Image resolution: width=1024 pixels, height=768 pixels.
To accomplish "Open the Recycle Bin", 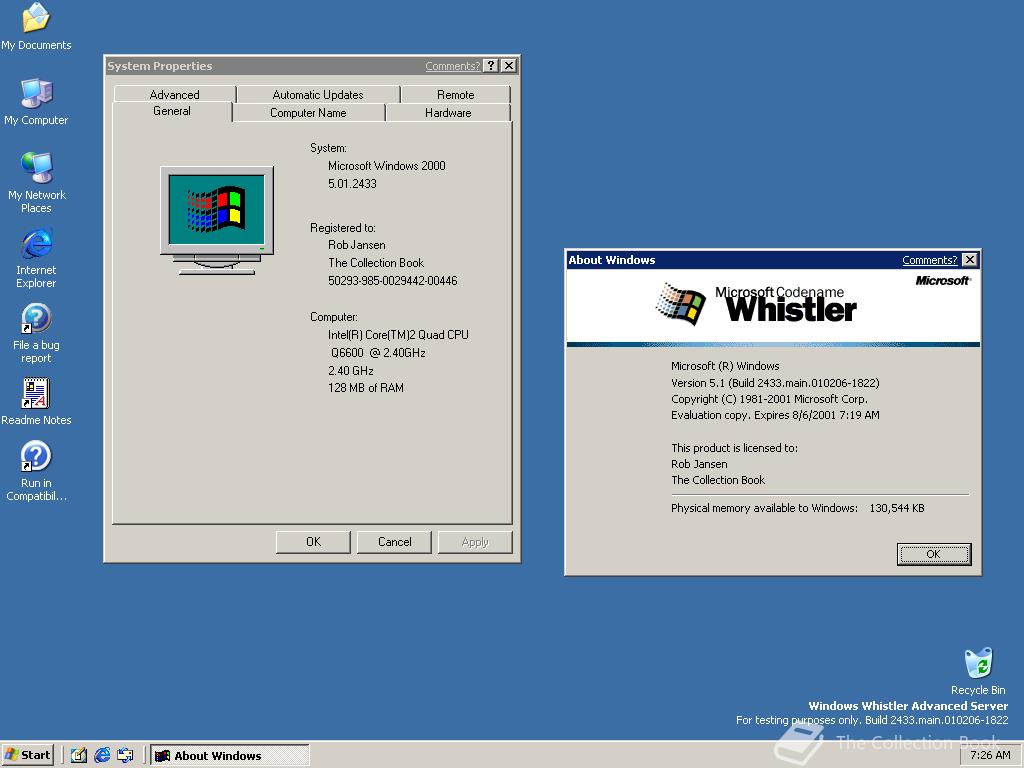I will (977, 662).
